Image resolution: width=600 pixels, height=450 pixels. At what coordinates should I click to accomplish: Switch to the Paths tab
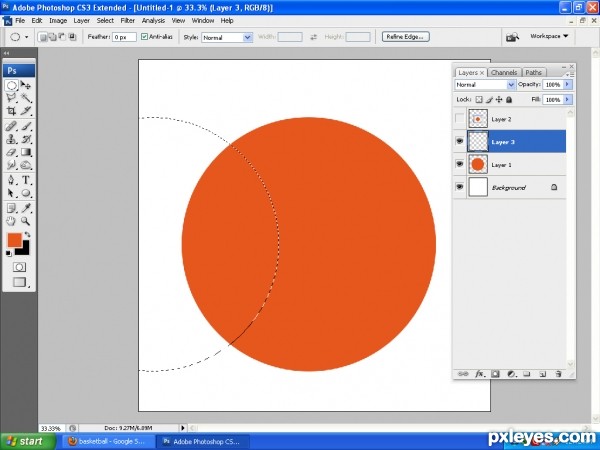click(x=533, y=72)
